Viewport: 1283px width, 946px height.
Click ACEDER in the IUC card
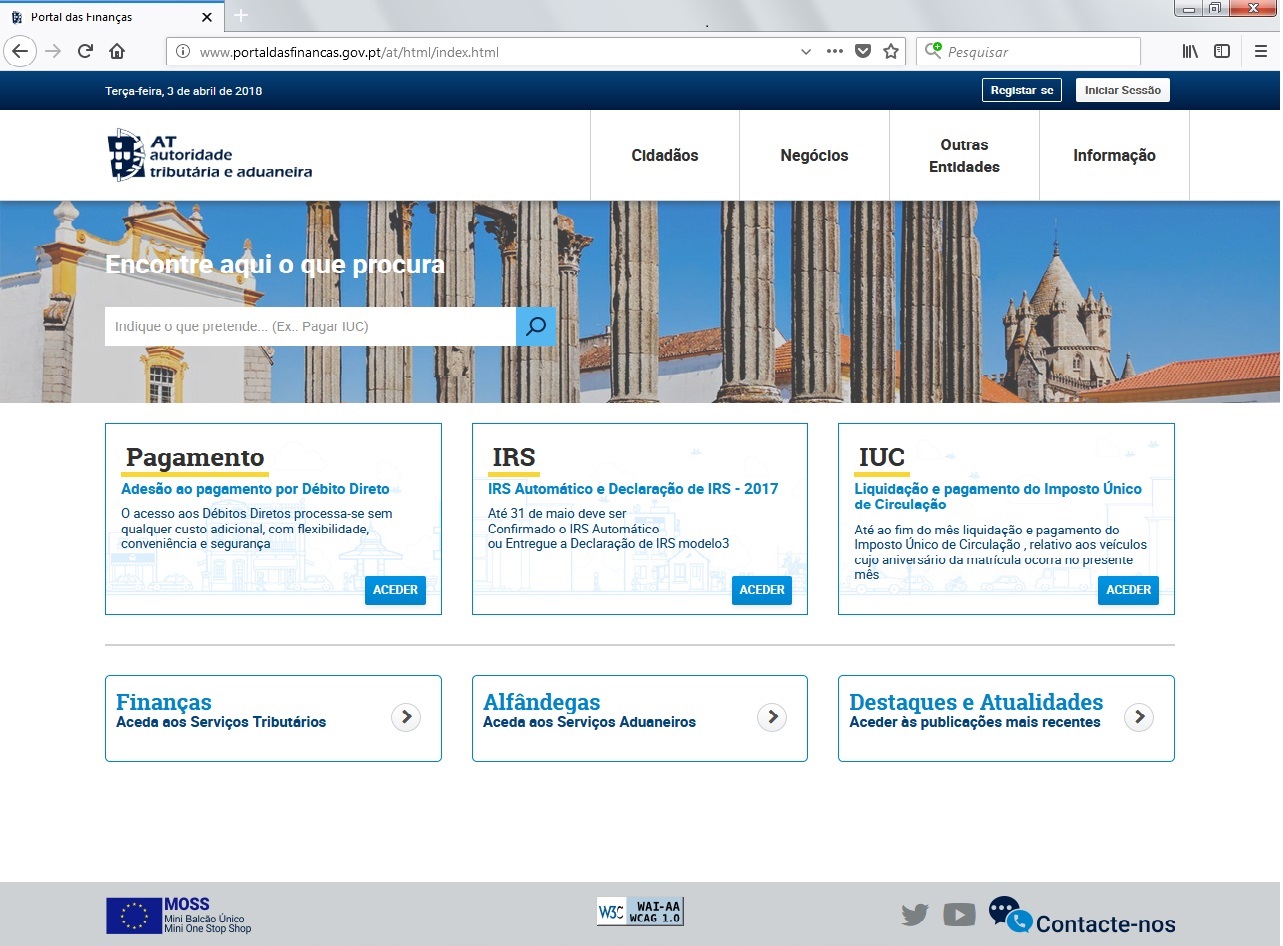coord(1129,590)
